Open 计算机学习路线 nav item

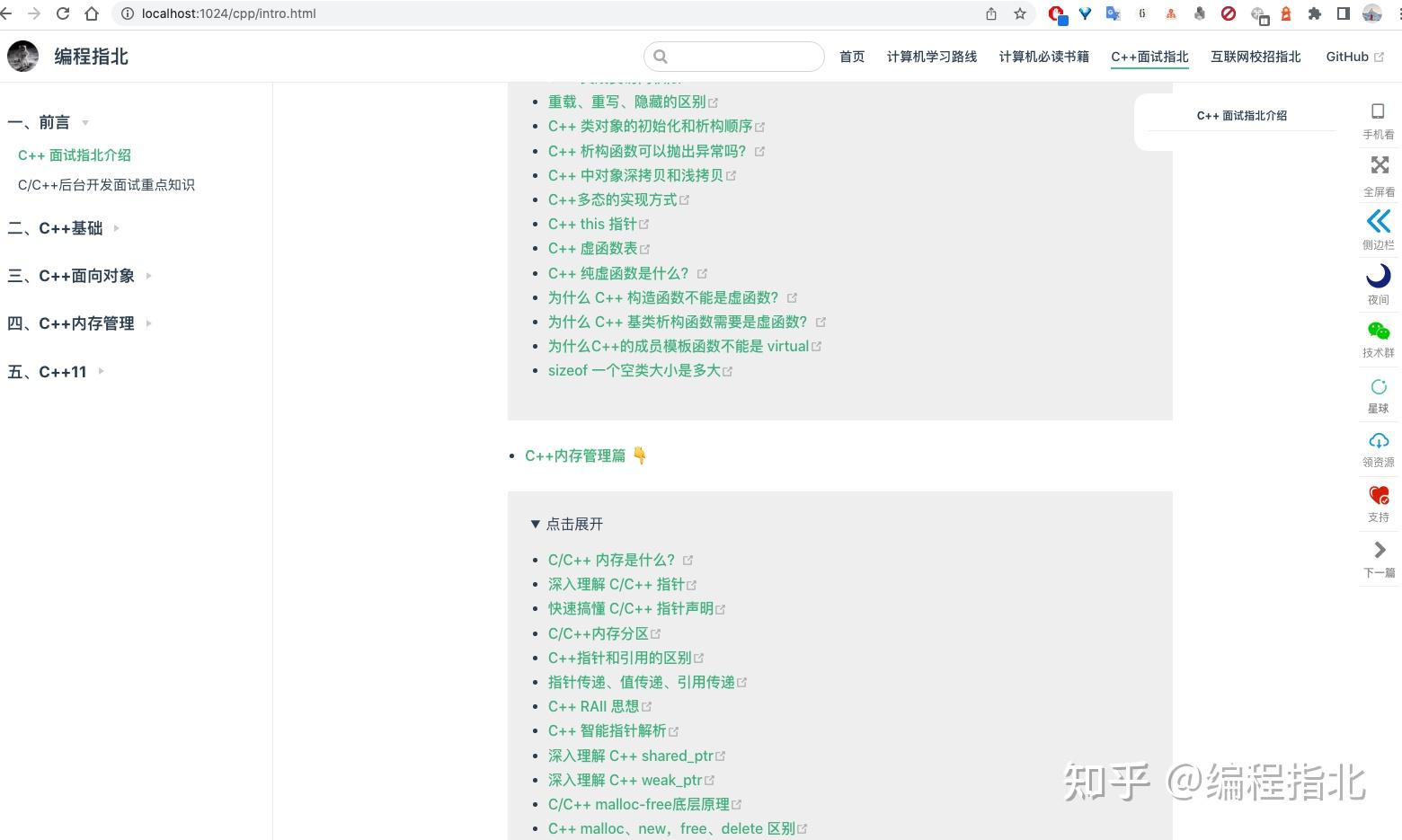(932, 57)
